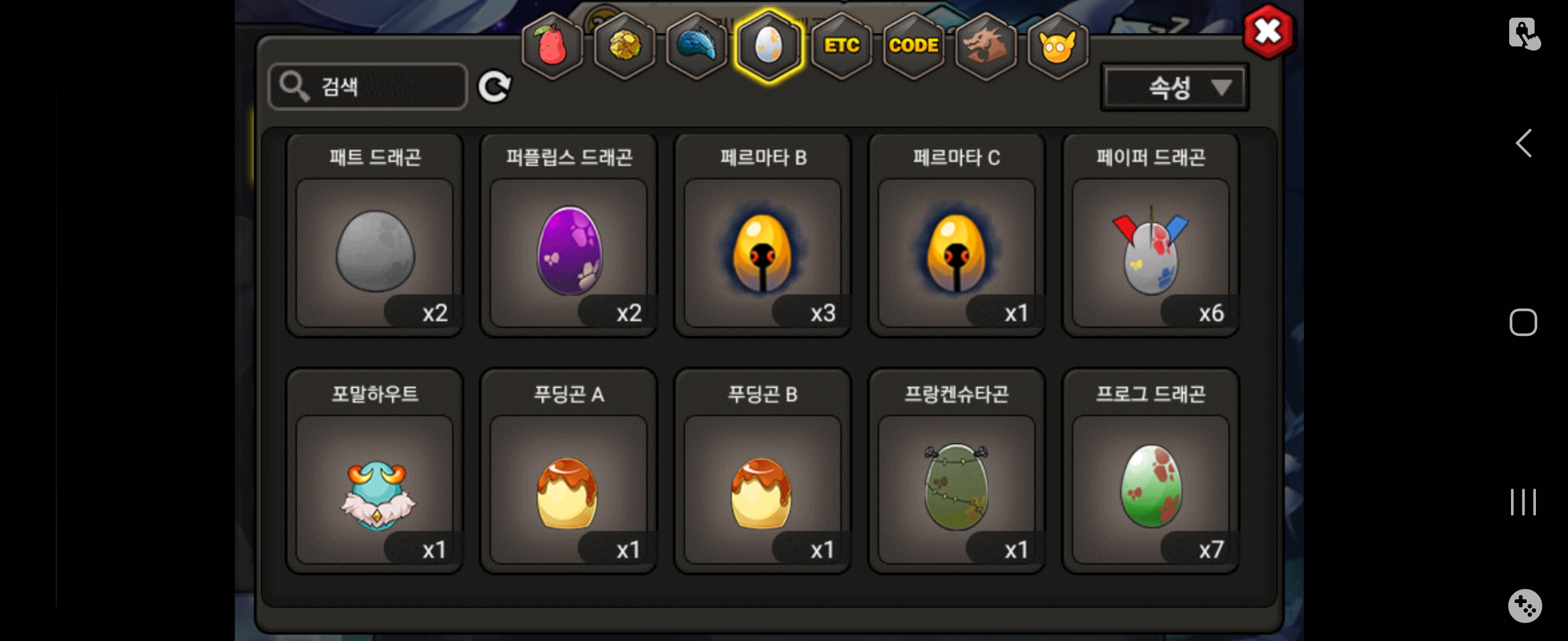Open the yellow cat mask tab
Screen dimensions: 1568x641
1057,46
